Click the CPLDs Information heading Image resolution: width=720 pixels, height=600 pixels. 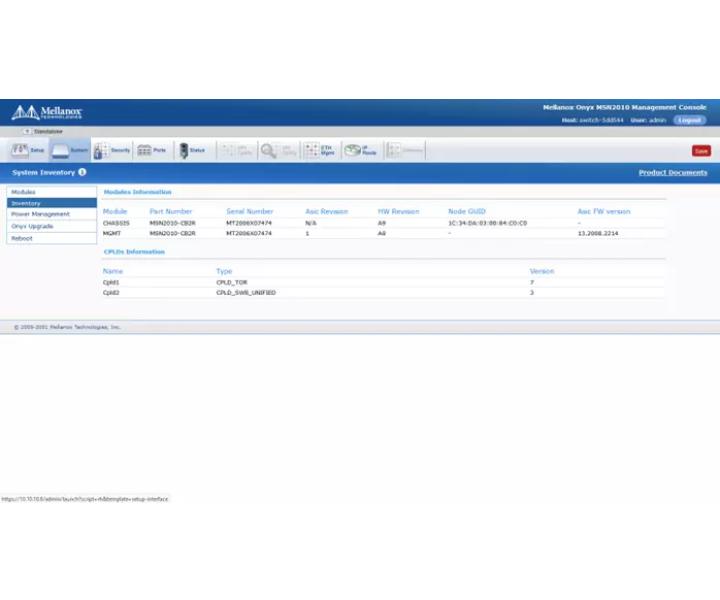[x=134, y=252]
